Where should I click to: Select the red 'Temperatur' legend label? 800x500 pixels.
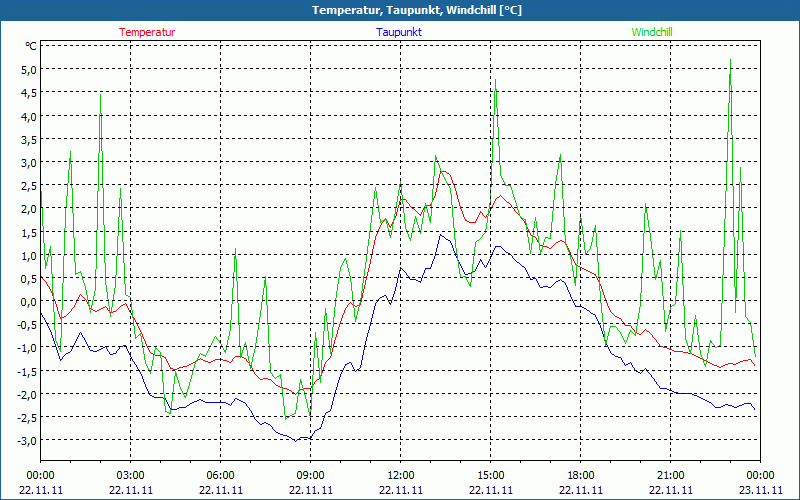147,32
